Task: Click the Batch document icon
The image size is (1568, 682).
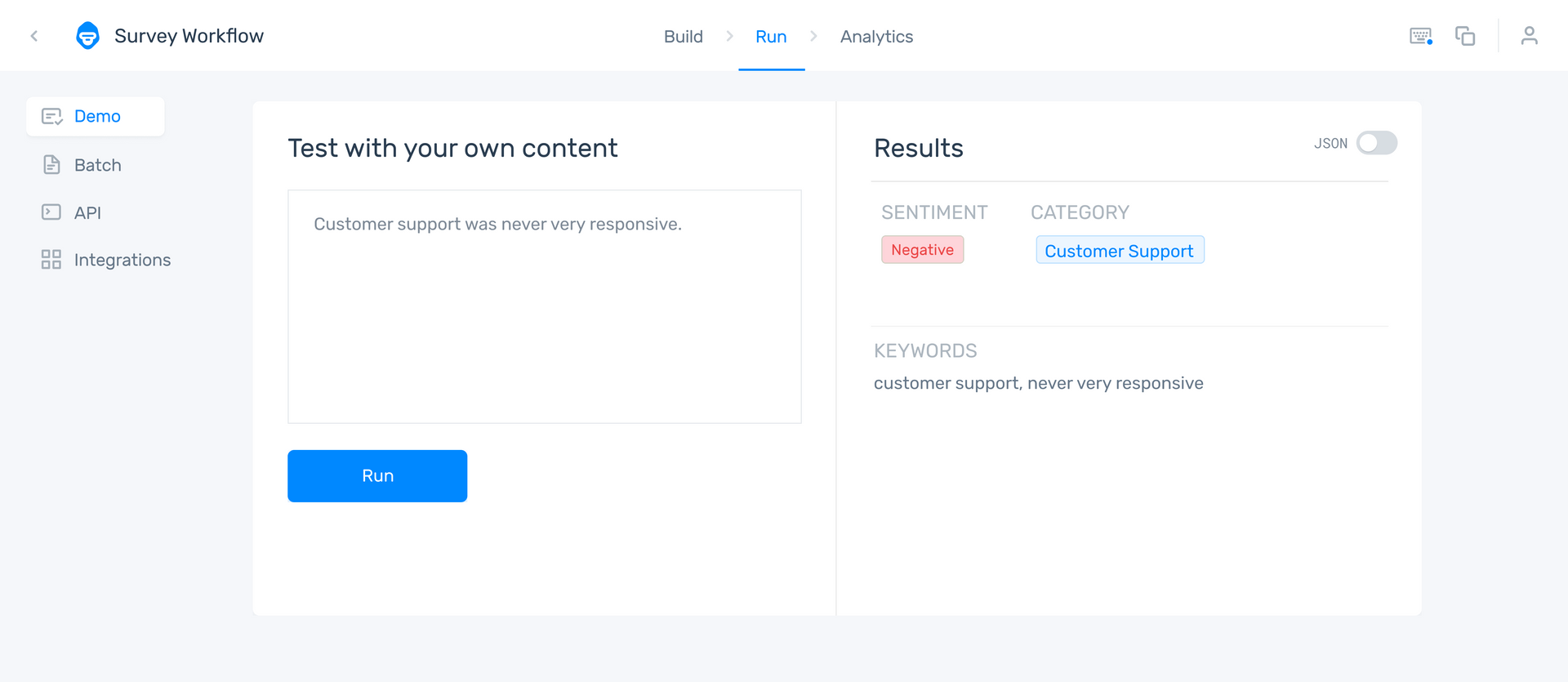Action: click(x=51, y=165)
